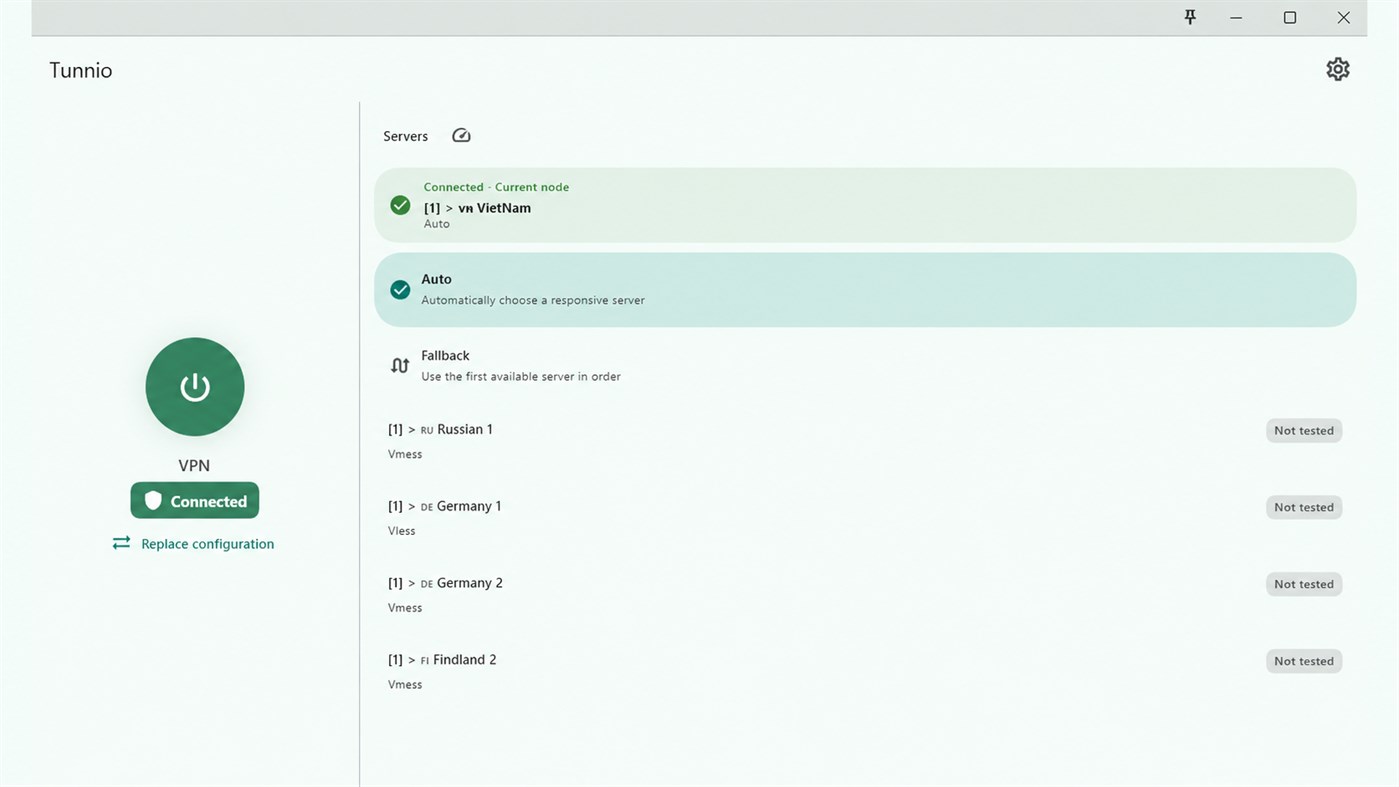Choose the Fallback server mode
Image resolution: width=1399 pixels, height=787 pixels.
pyautogui.click(x=865, y=366)
